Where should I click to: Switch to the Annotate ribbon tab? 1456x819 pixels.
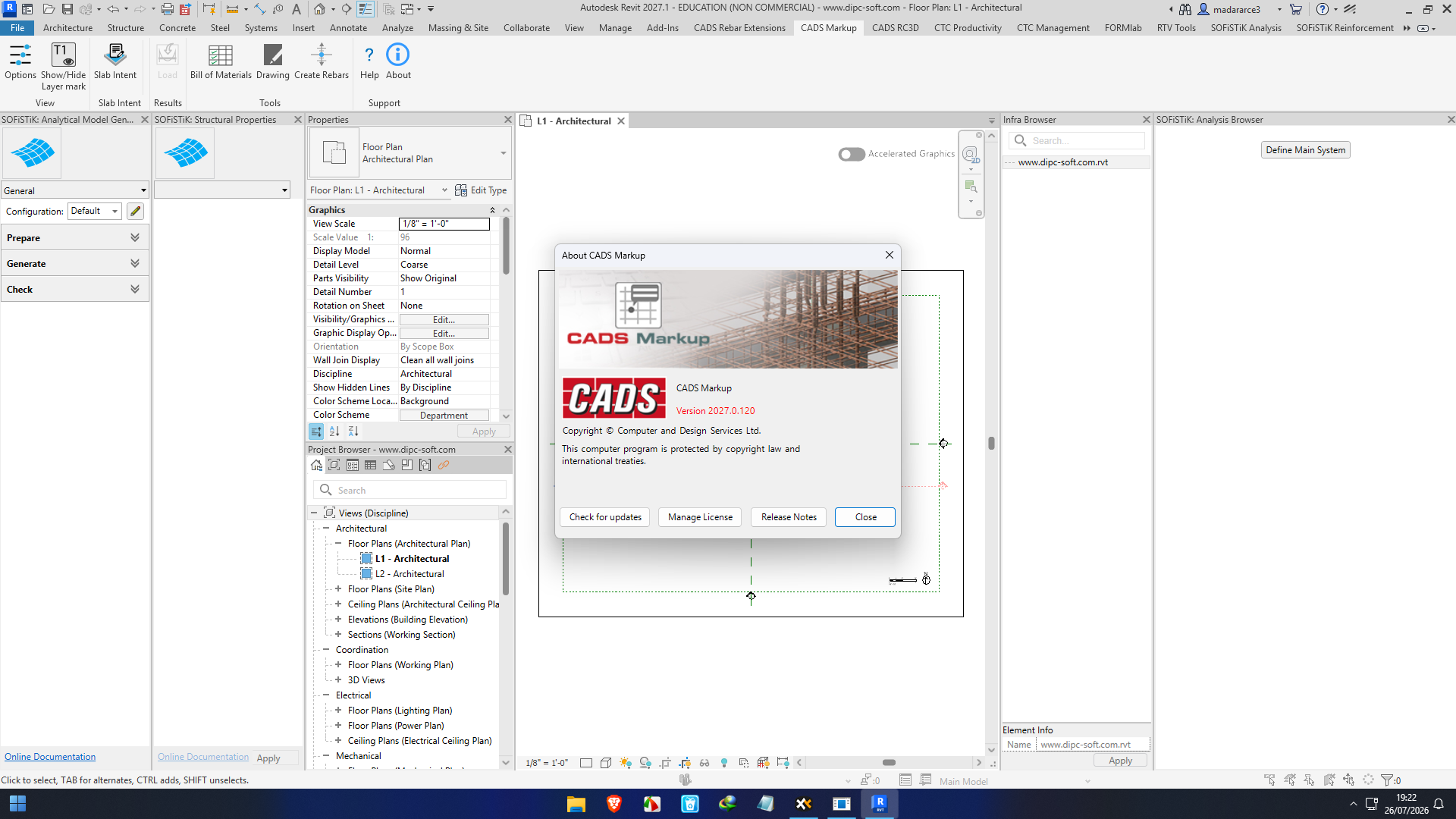pyautogui.click(x=348, y=28)
